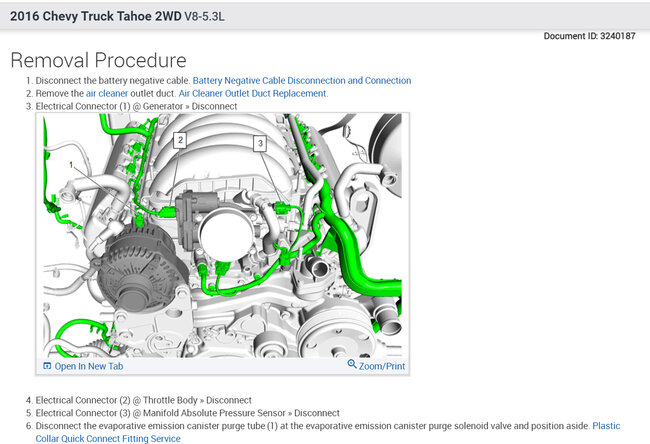Viewport: 650px width, 444px height.
Task: Click step 1 'Disconnect the battery negative cable' text
Action: point(113,80)
